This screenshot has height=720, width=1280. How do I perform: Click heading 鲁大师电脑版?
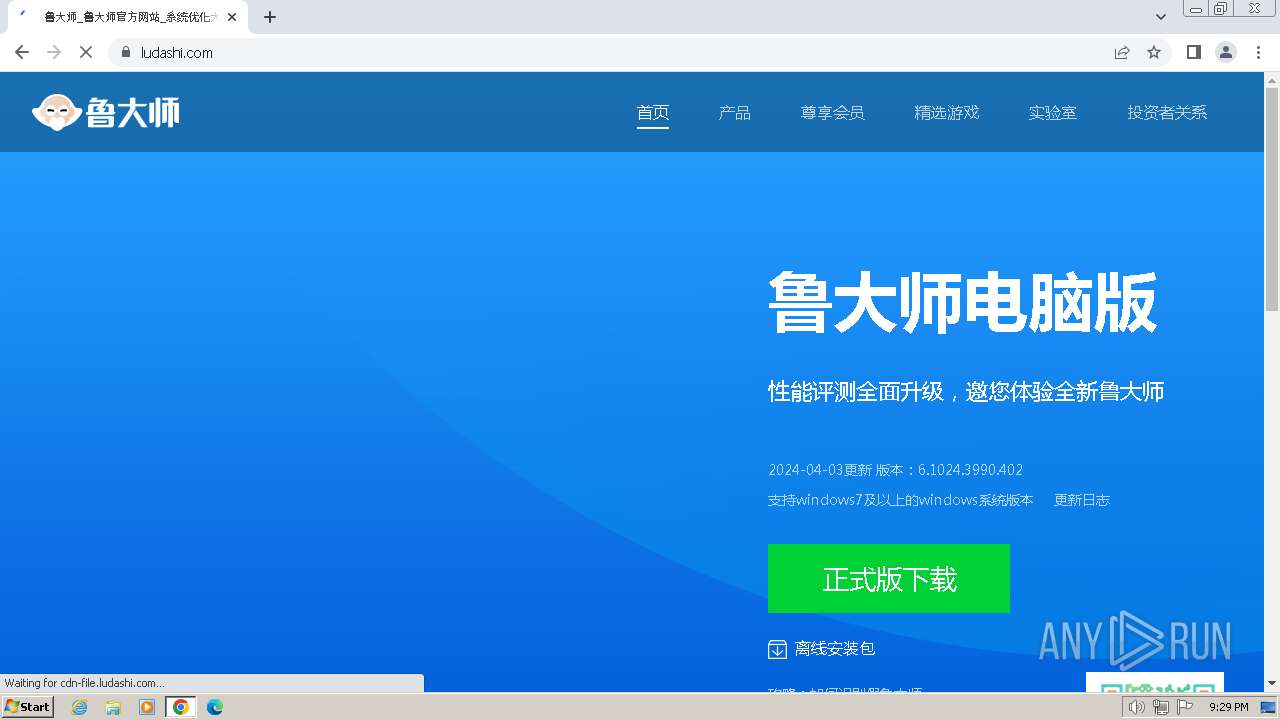point(962,302)
